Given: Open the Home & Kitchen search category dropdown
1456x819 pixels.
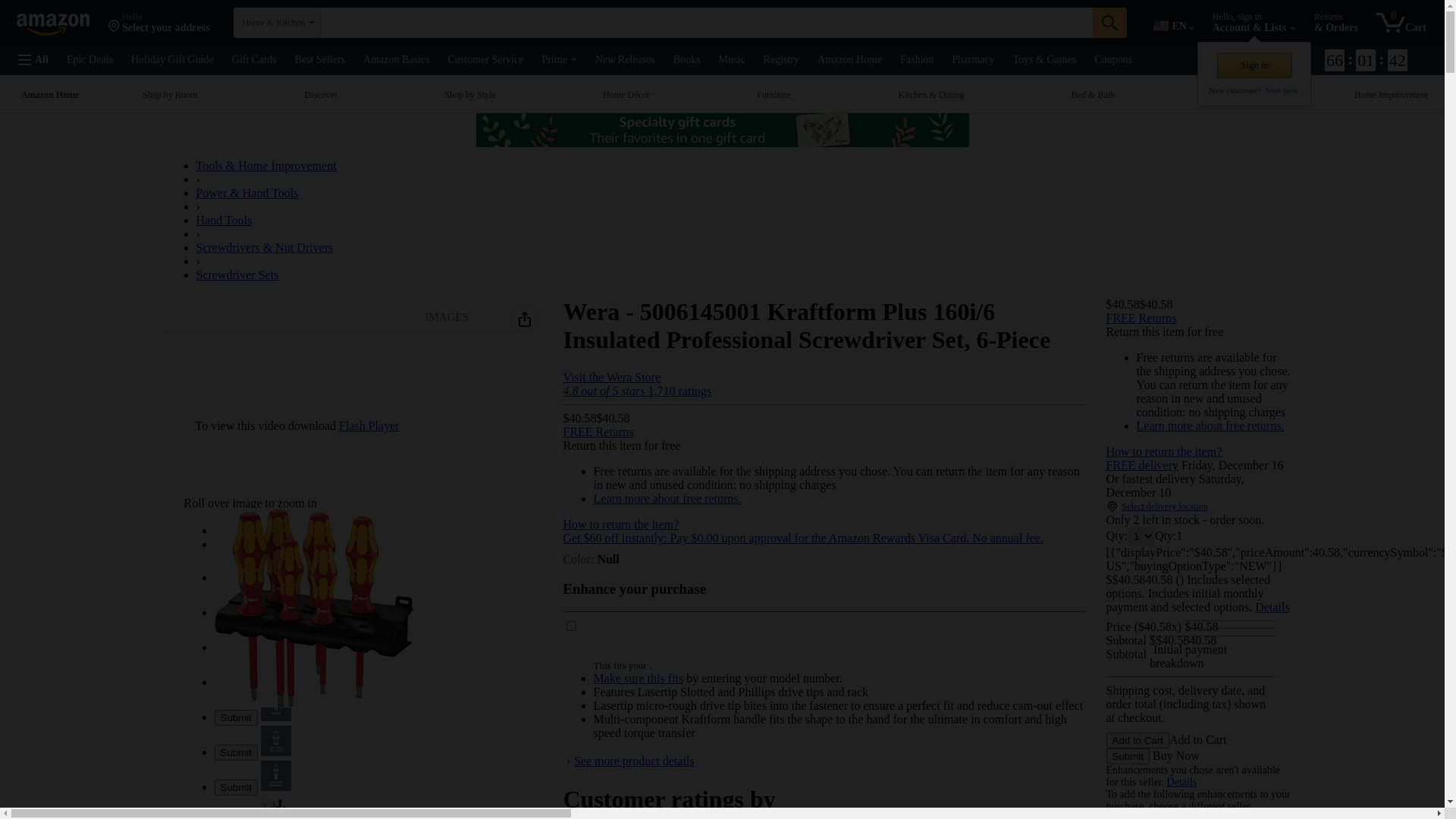Looking at the screenshot, I should pyautogui.click(x=278, y=23).
